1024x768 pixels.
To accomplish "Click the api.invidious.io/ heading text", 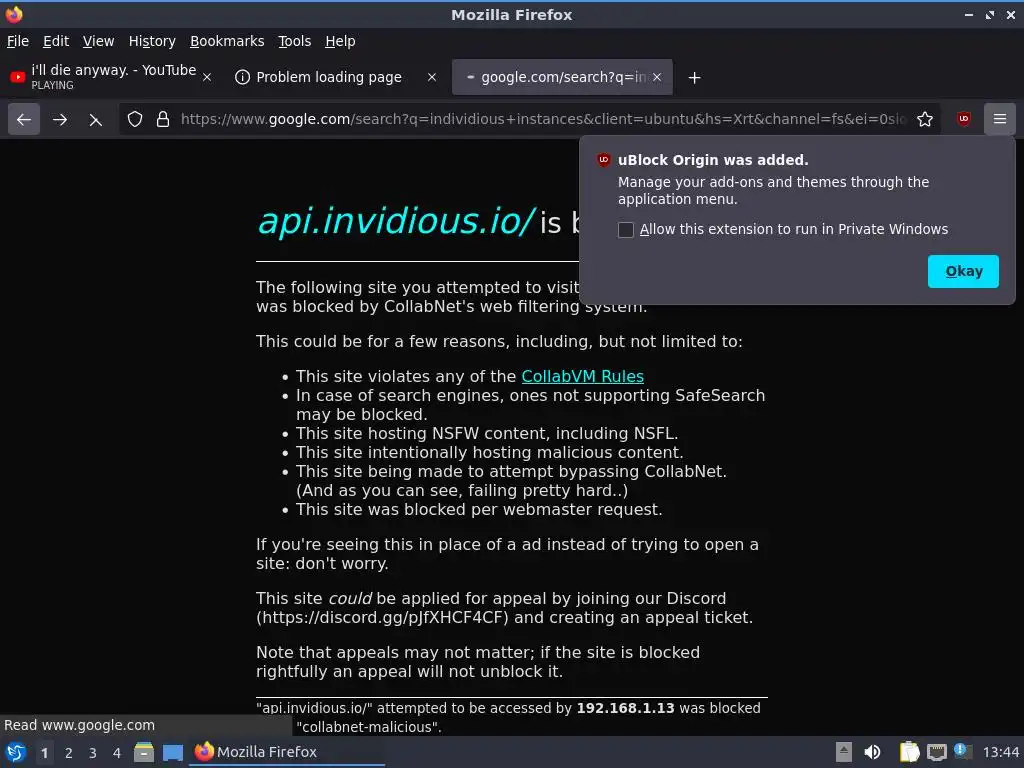I will tap(396, 221).
